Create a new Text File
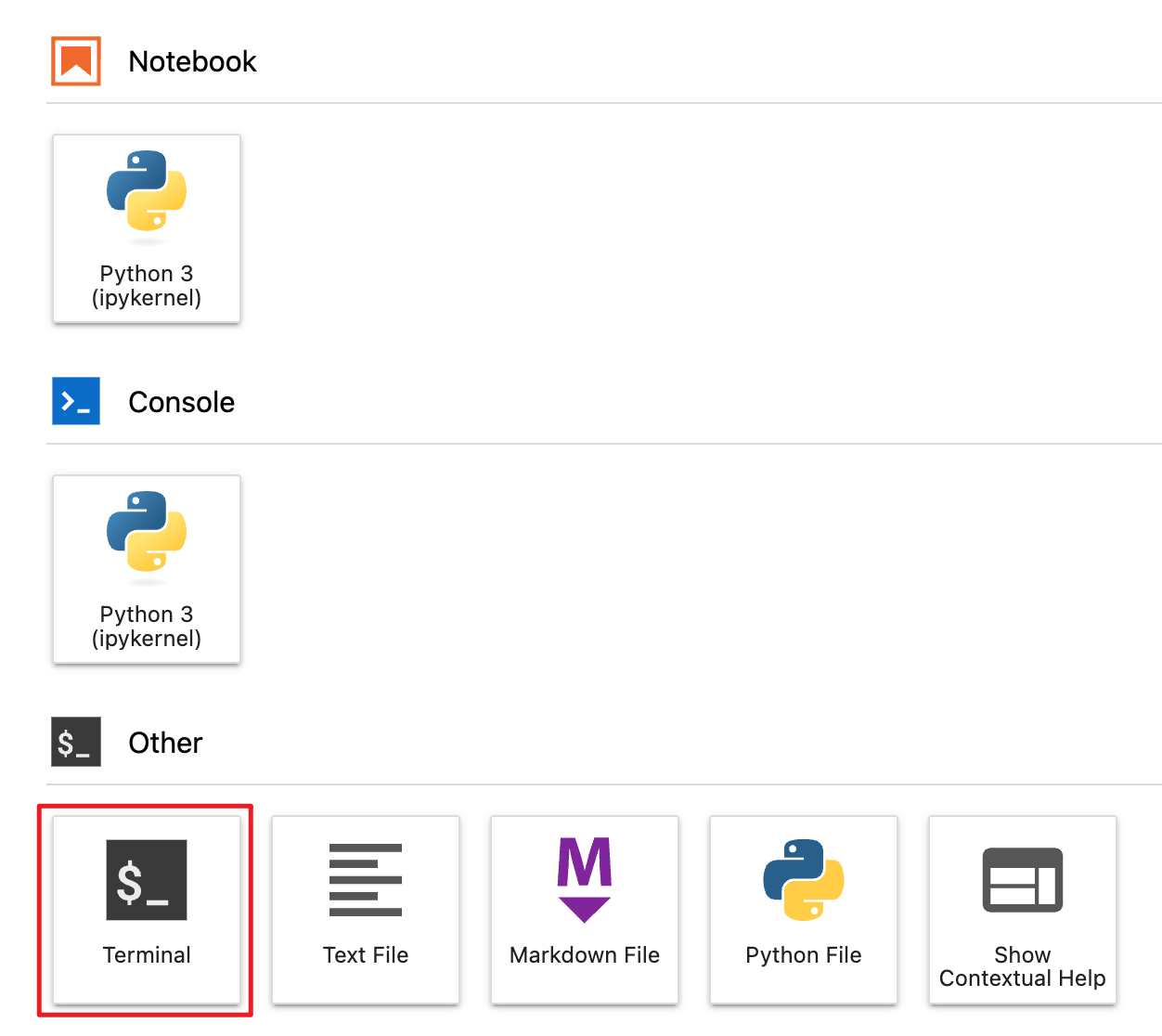Viewport: 1162px width, 1036px height. [x=366, y=910]
